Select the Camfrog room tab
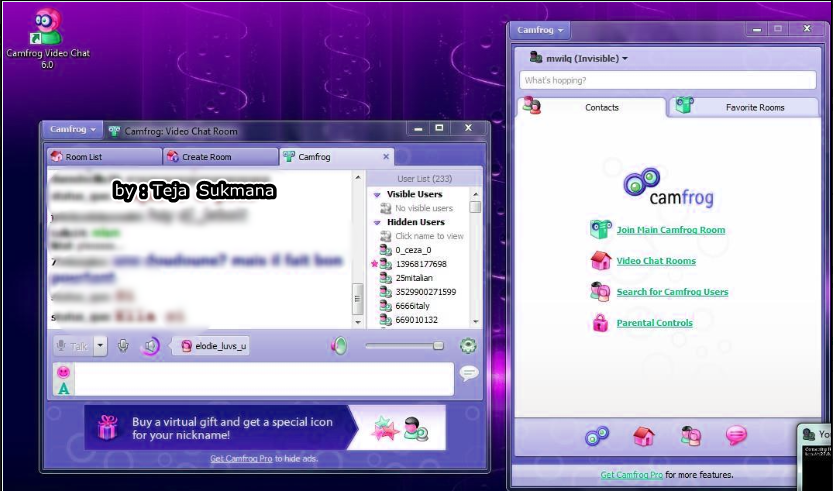The image size is (833, 491). tap(329, 157)
